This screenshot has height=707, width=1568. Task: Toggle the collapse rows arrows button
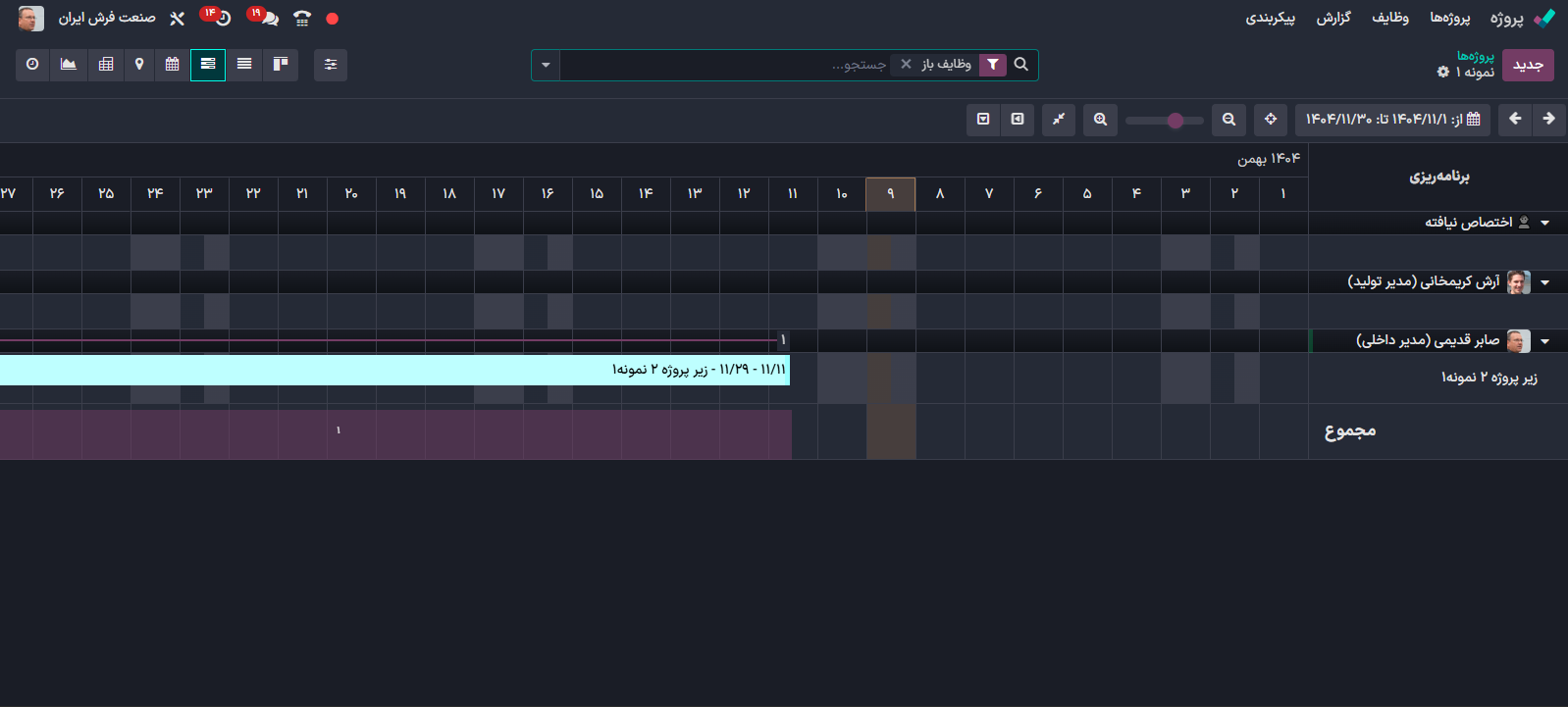click(1058, 120)
